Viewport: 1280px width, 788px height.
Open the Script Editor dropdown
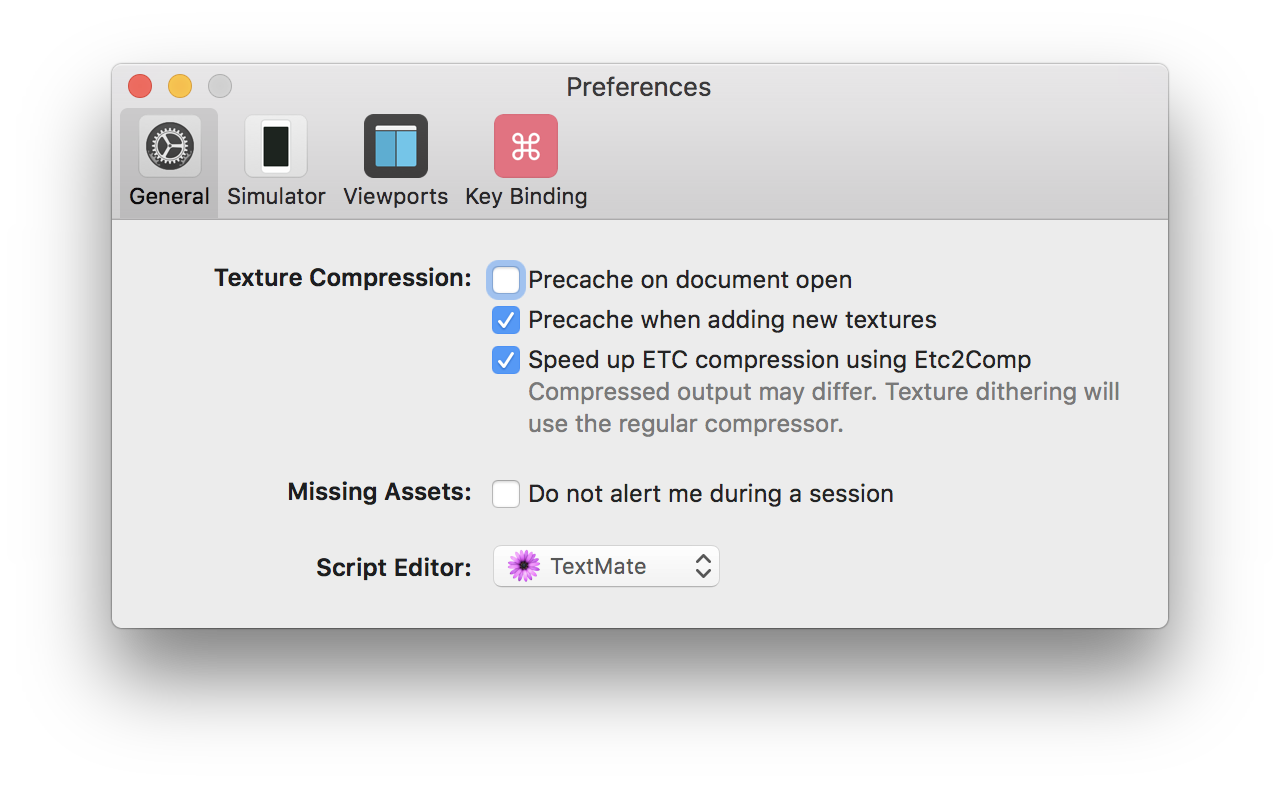tap(606, 566)
